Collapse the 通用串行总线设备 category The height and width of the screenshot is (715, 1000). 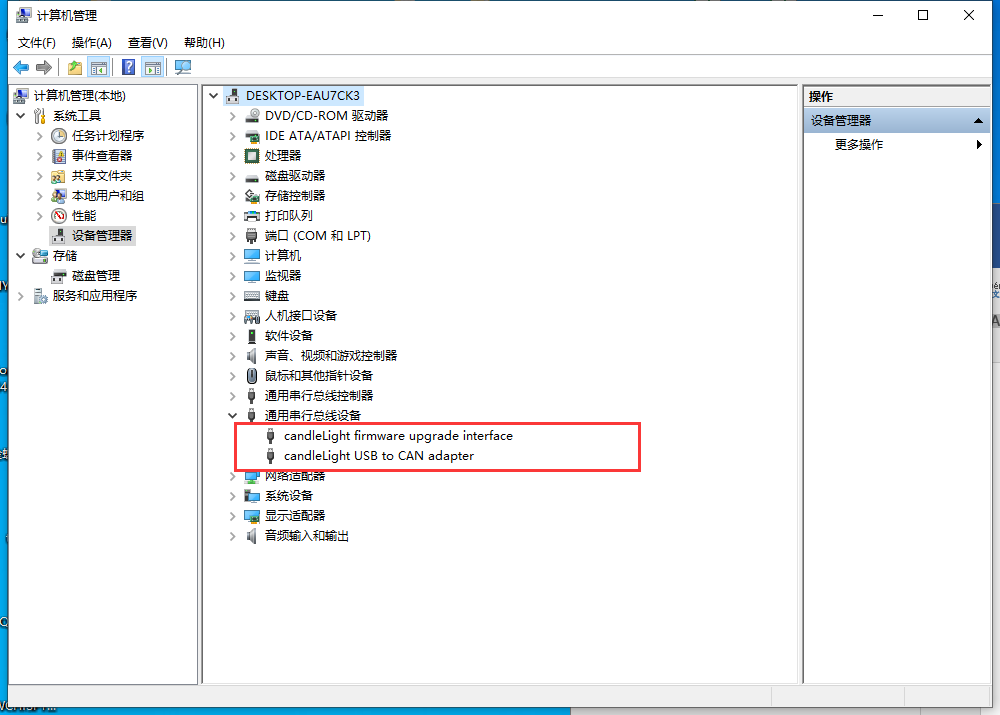[x=233, y=415]
